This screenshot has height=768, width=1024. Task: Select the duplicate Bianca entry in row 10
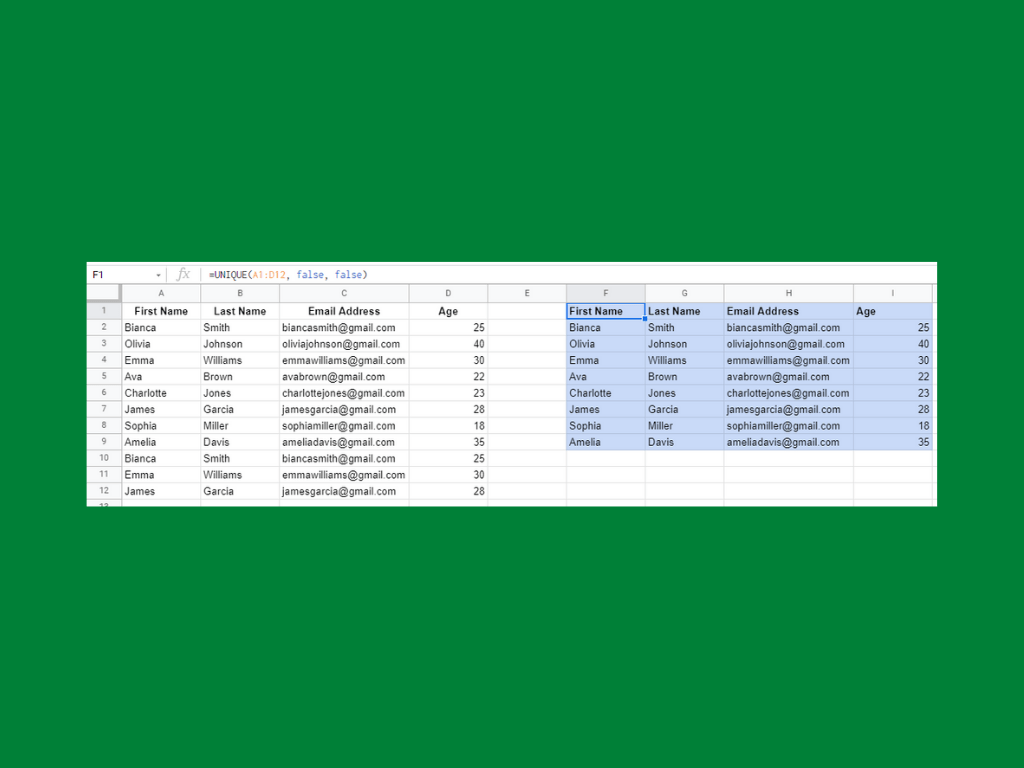[160, 458]
